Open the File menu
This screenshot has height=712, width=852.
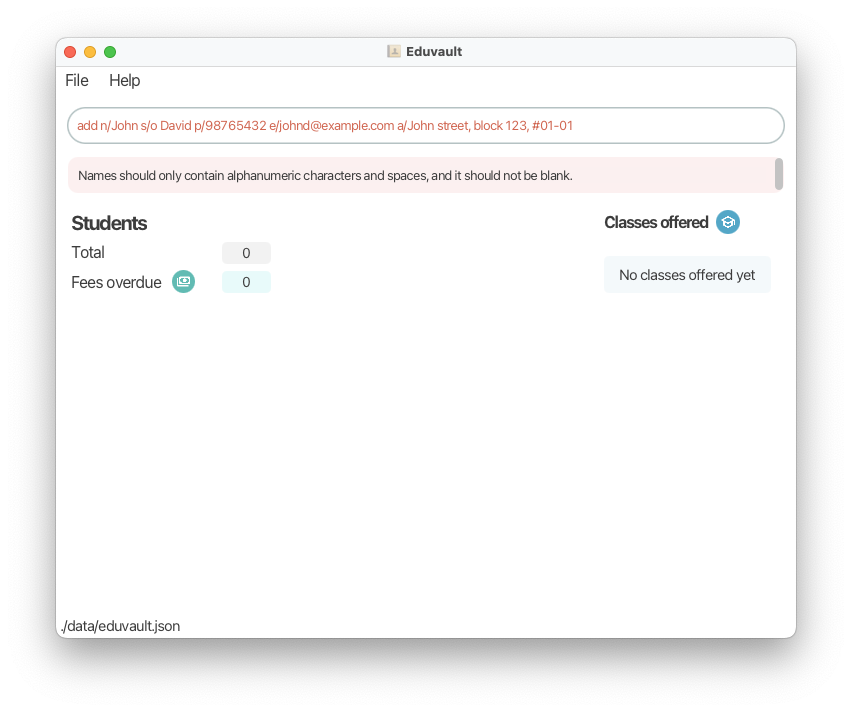pyautogui.click(x=77, y=80)
